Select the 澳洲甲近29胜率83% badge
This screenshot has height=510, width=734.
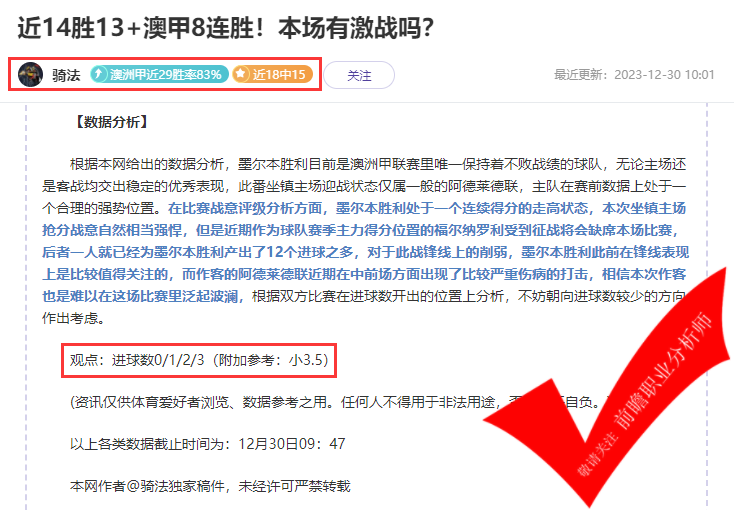point(159,74)
